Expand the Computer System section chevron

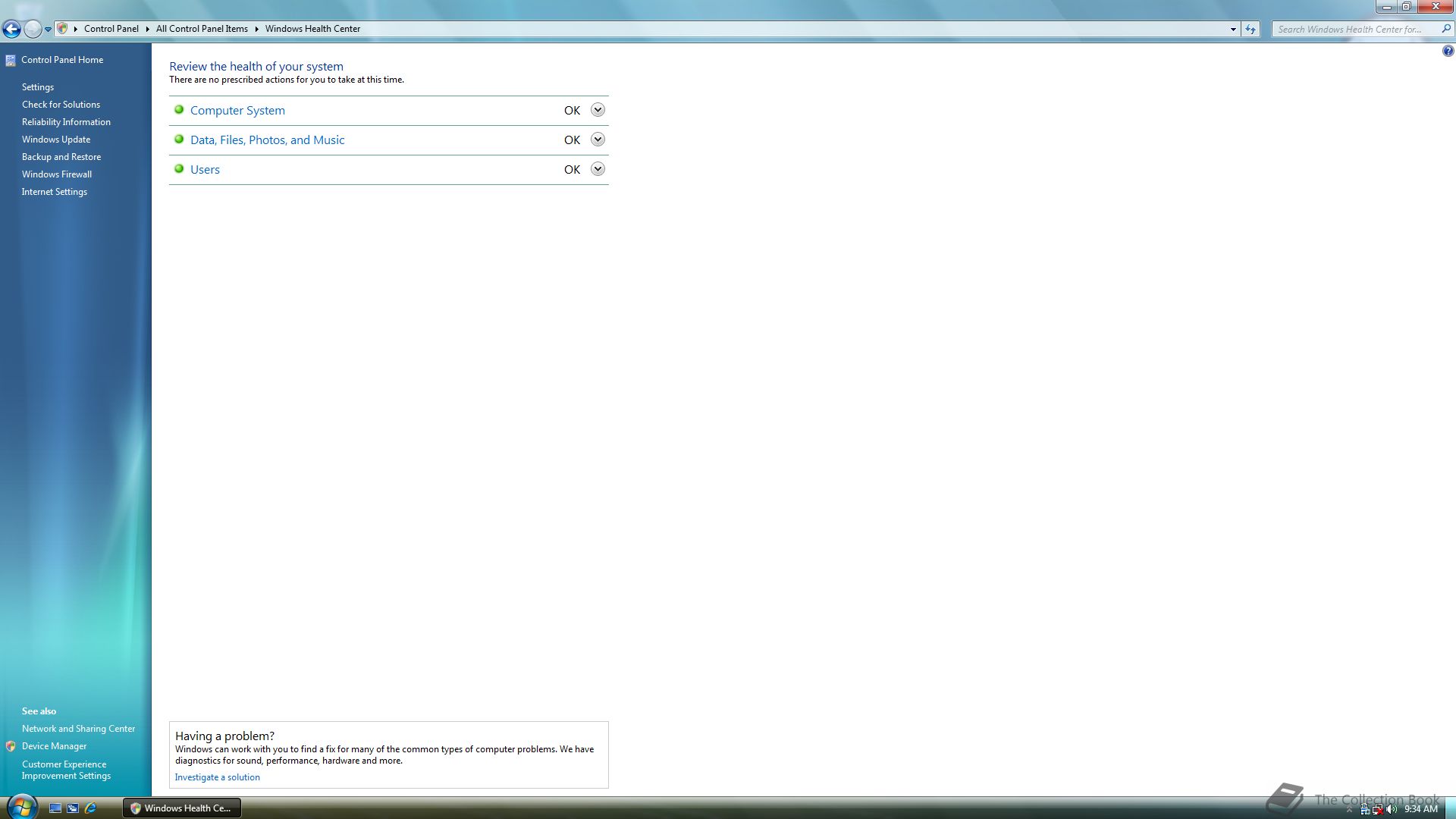point(598,110)
